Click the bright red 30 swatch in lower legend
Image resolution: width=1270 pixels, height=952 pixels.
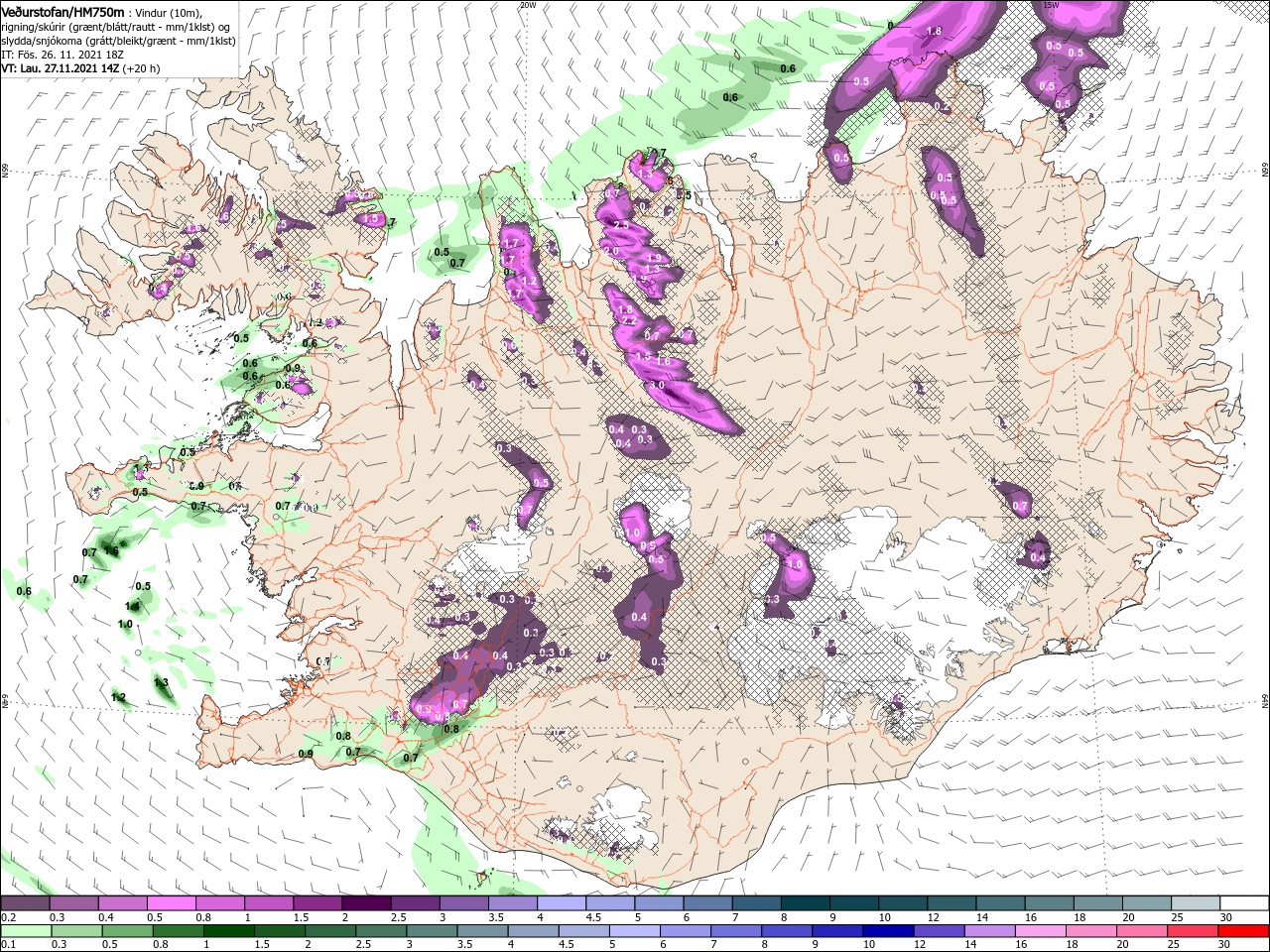tap(1244, 931)
